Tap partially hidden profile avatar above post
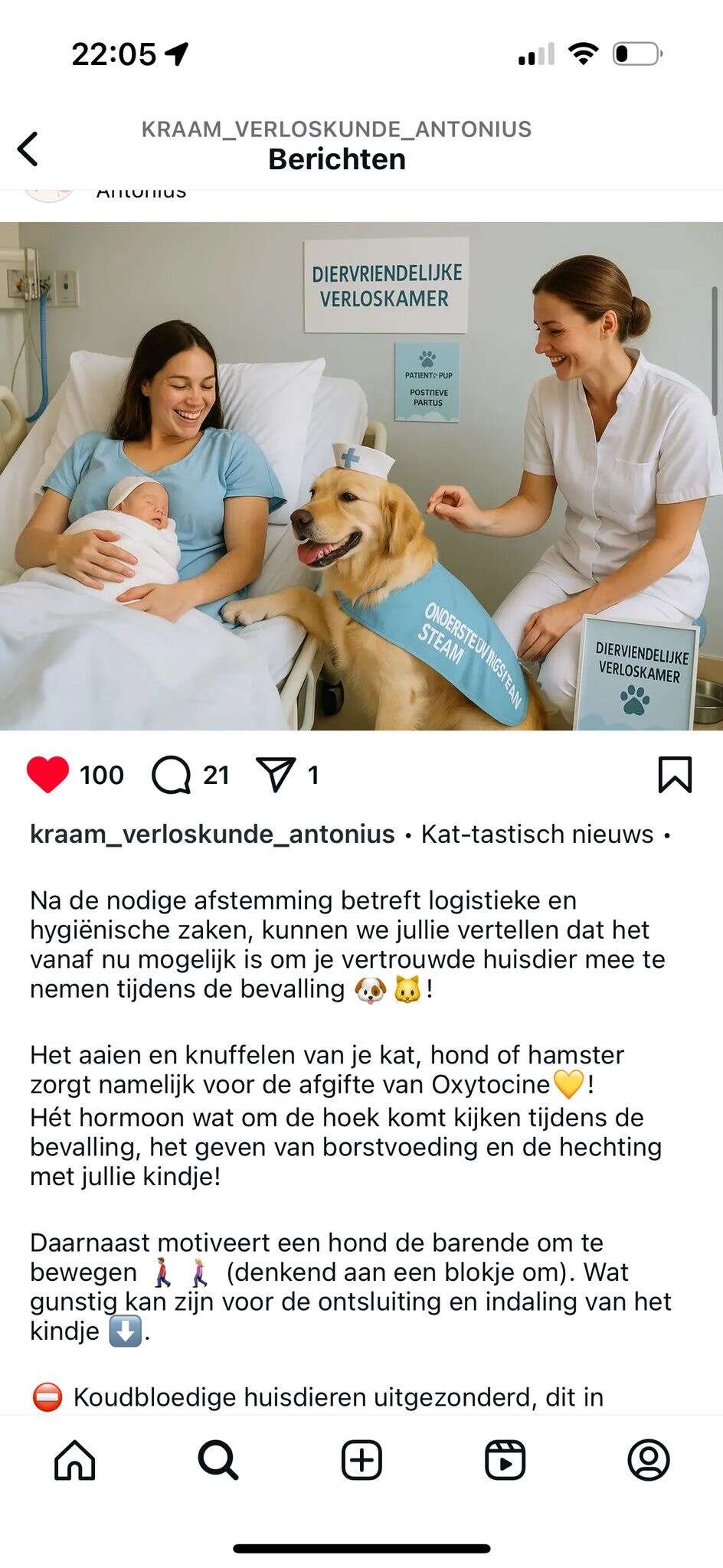Image resolution: width=723 pixels, height=1568 pixels. click(49, 195)
